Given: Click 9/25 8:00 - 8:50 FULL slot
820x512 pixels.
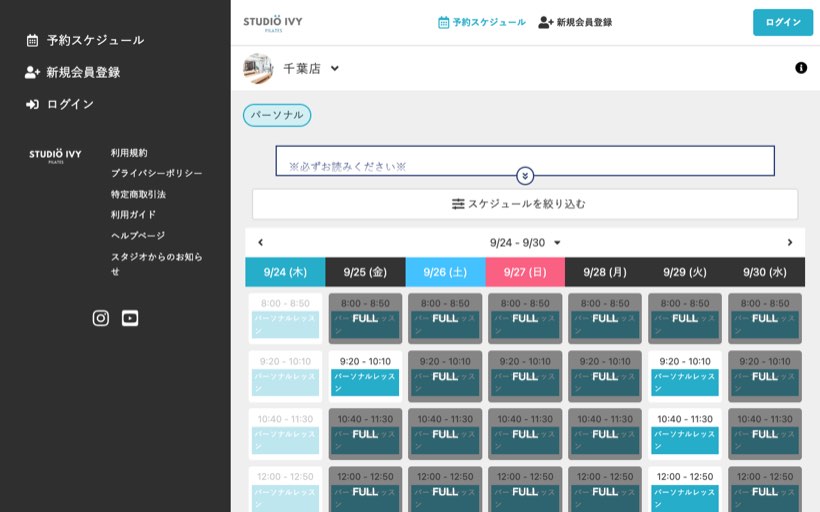Looking at the screenshot, I should (365, 318).
